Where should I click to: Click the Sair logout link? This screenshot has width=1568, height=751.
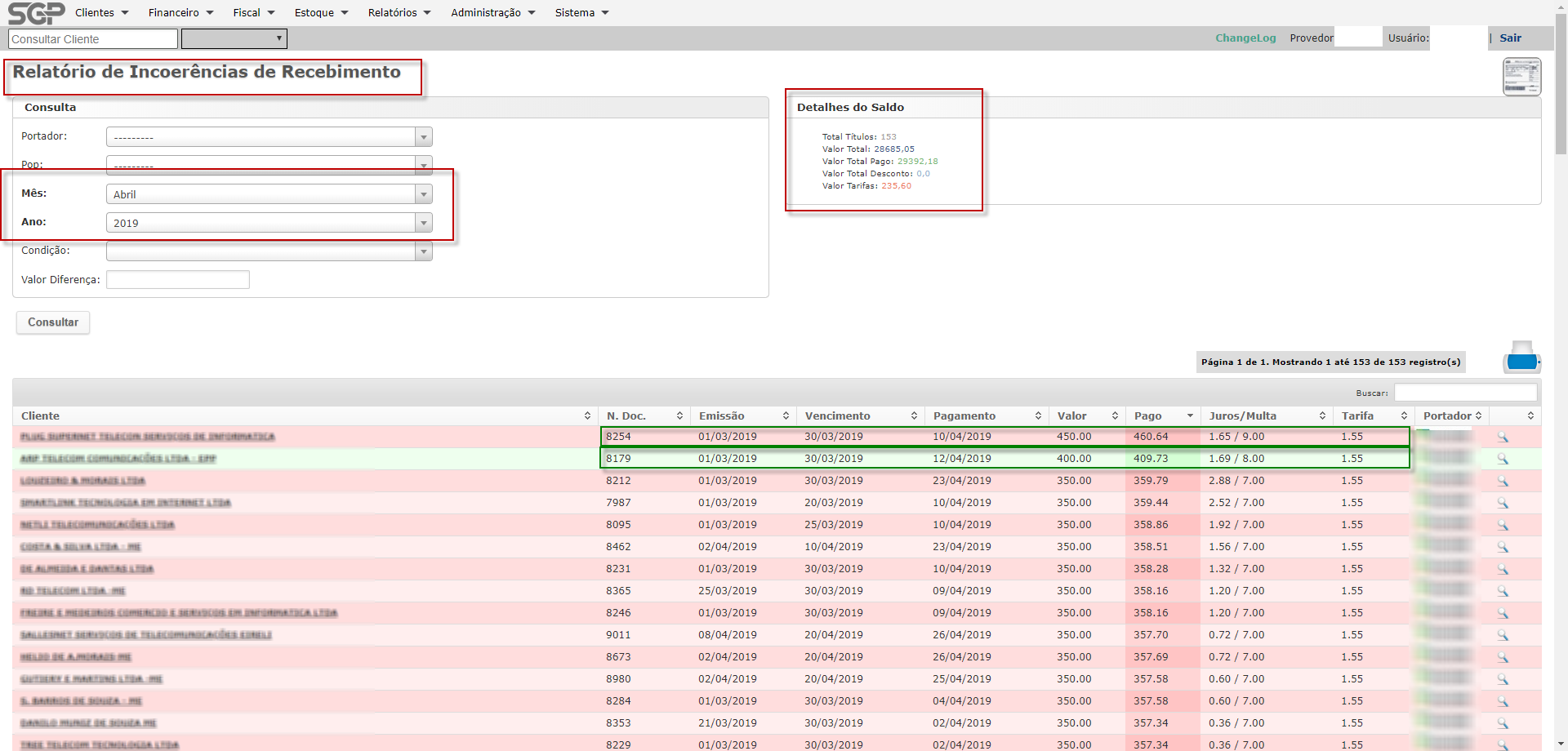[1510, 38]
